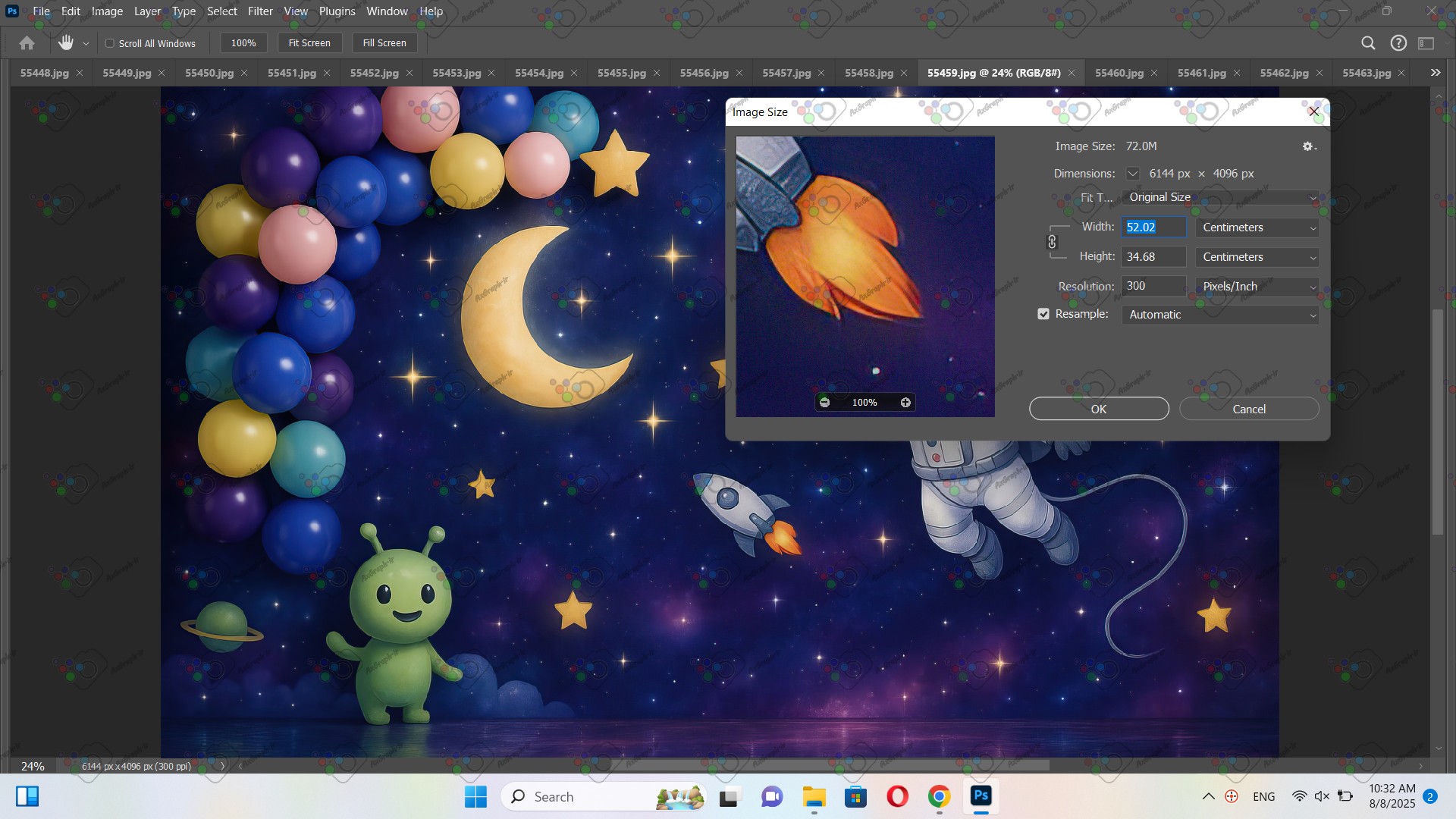Open the Resolution Pixels/Inch unit dropdown

click(1257, 287)
